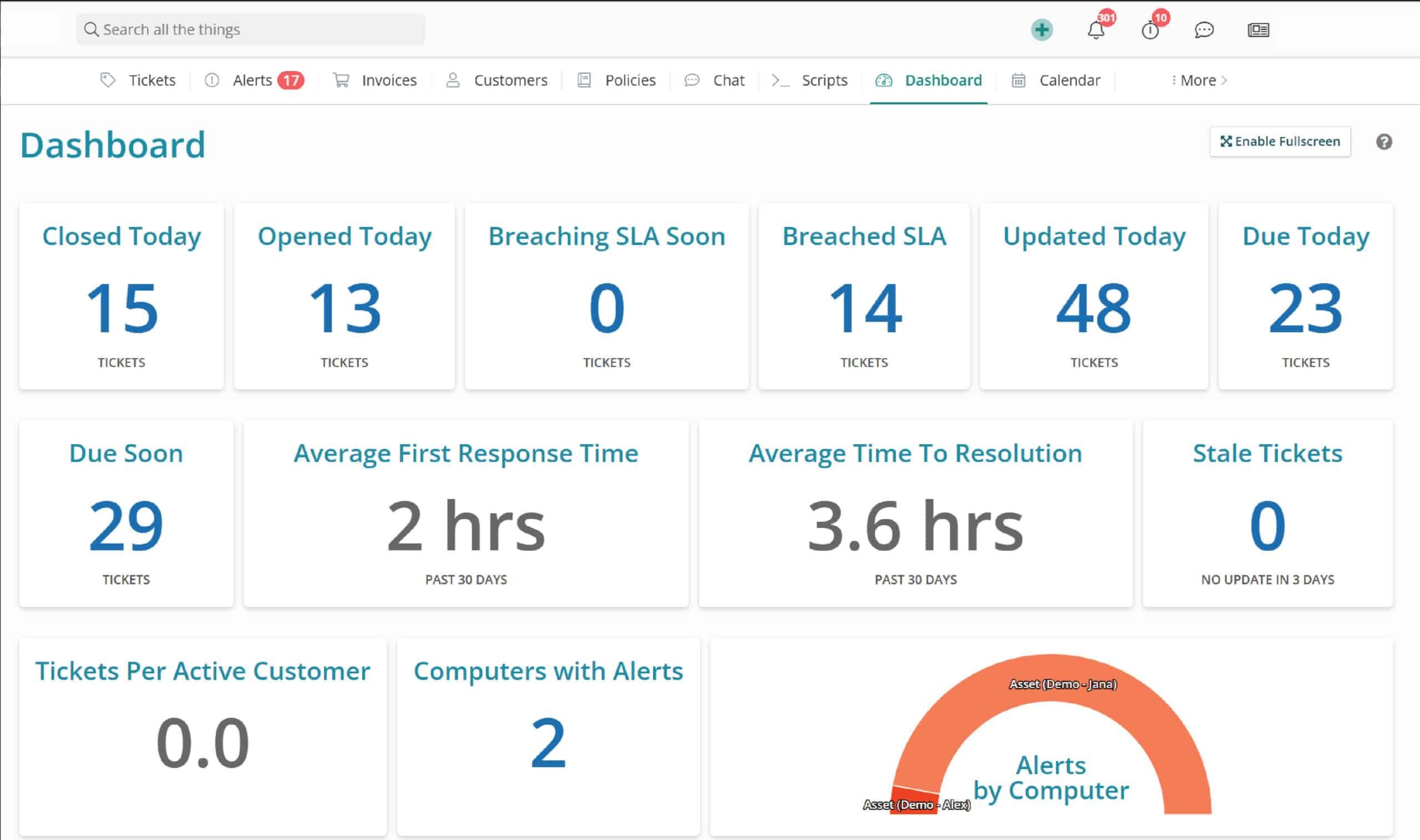Go to the Invoices tab

389,80
